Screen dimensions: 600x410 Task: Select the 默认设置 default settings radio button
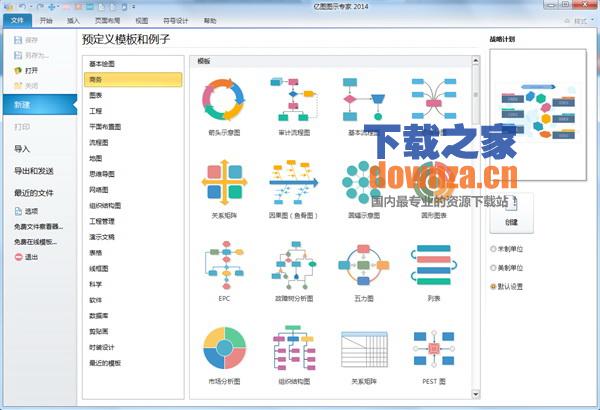[493, 286]
